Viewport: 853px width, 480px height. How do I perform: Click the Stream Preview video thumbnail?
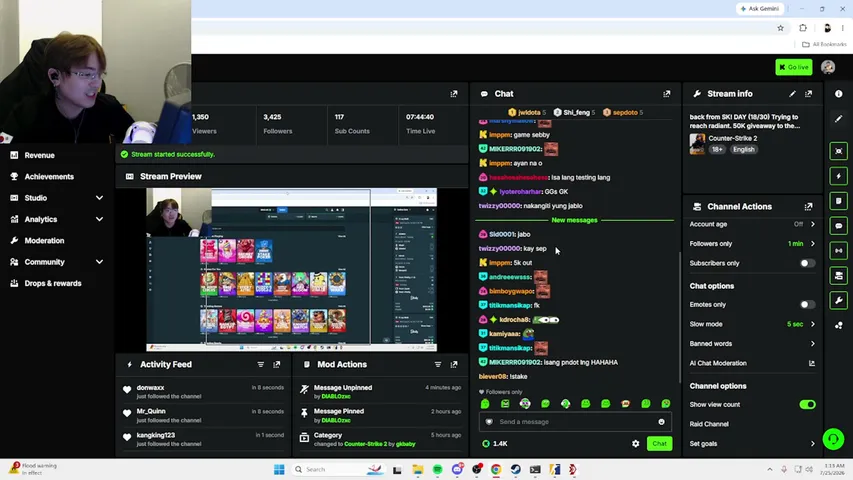[x=292, y=269]
